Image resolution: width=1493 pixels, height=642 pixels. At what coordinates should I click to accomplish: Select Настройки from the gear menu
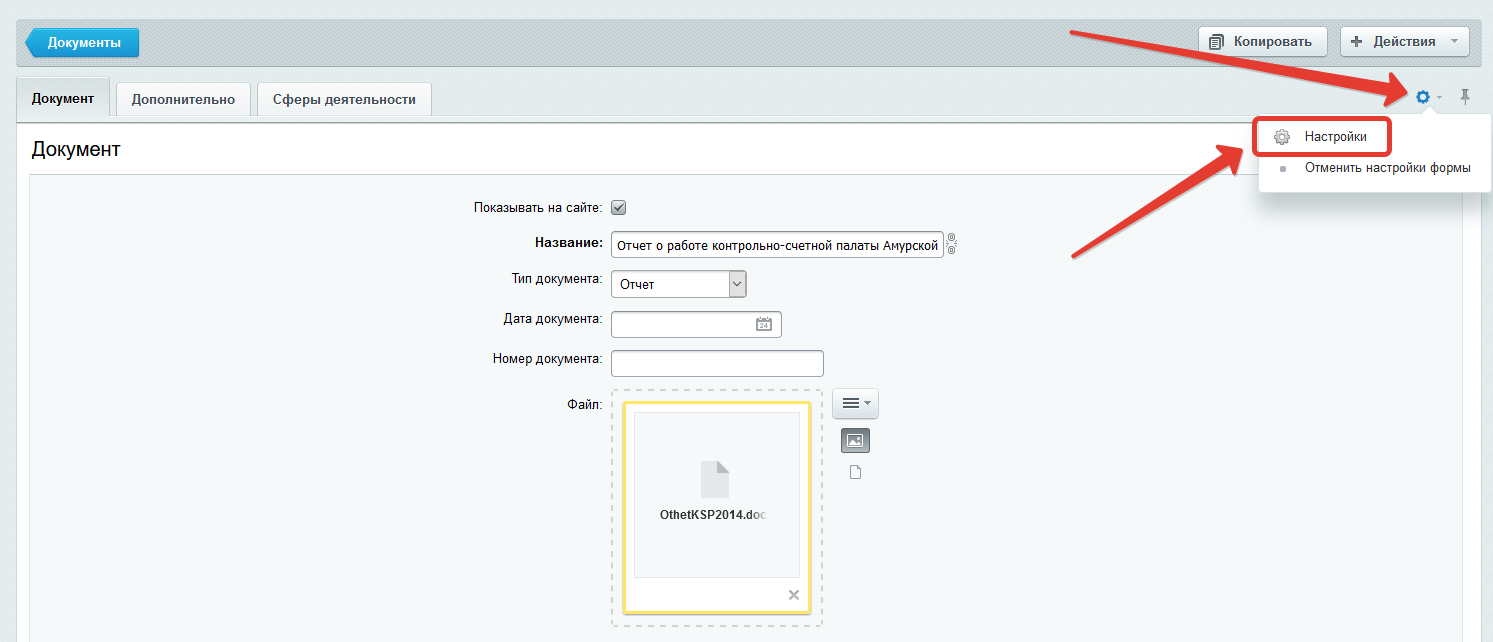[1335, 136]
